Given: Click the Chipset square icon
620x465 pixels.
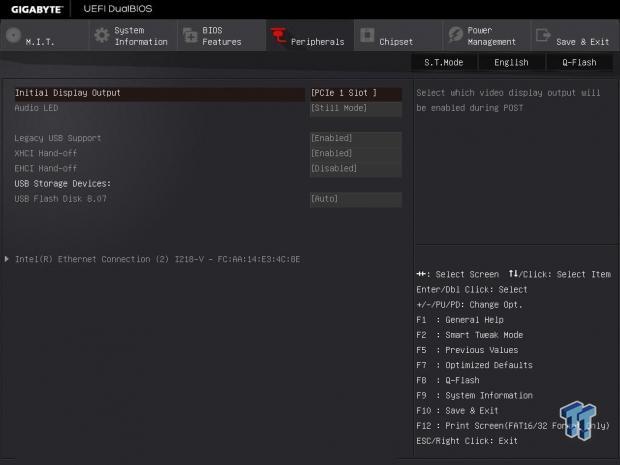Looking at the screenshot, I should (366, 36).
